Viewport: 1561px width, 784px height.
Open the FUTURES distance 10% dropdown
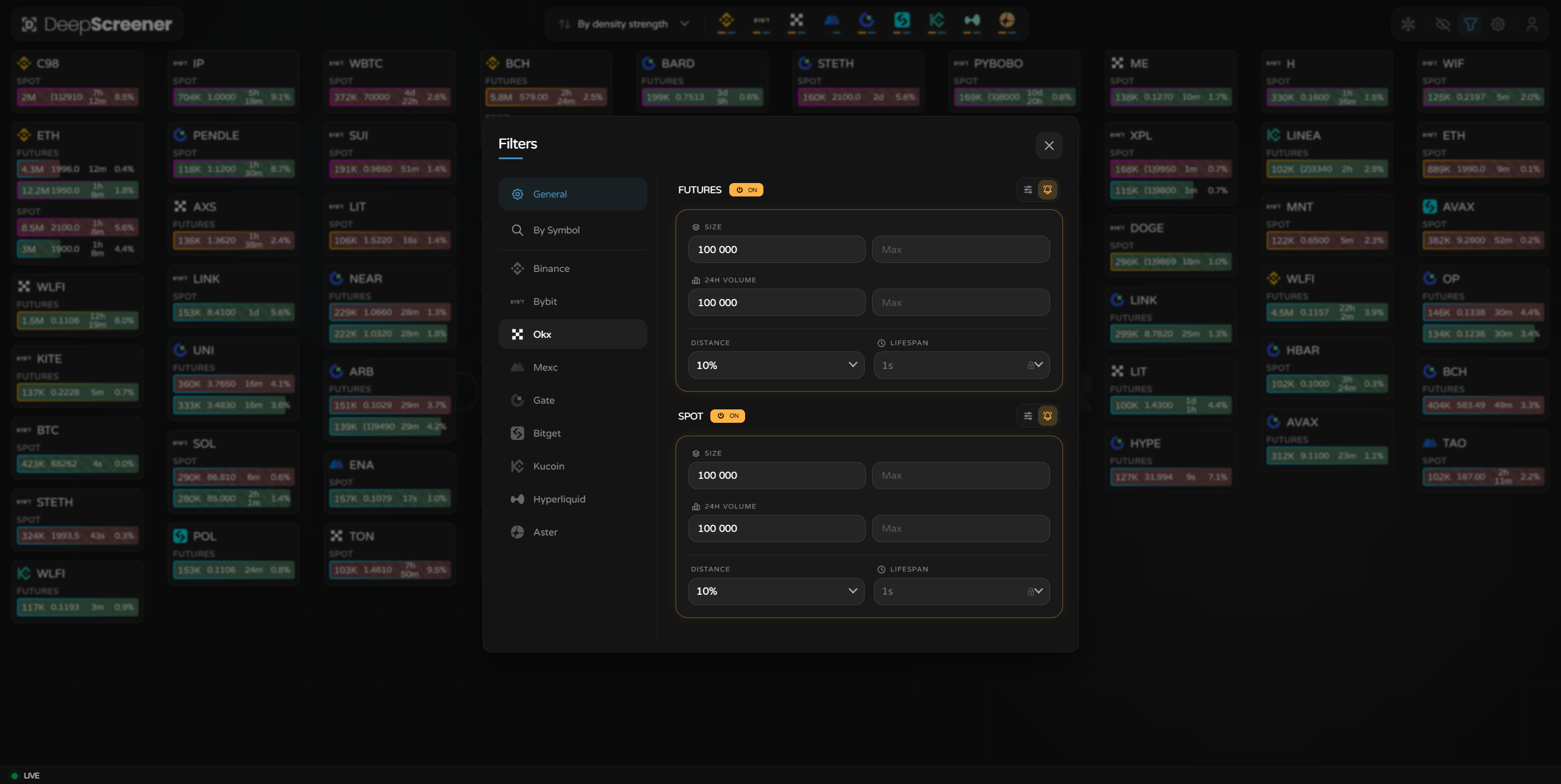[776, 365]
